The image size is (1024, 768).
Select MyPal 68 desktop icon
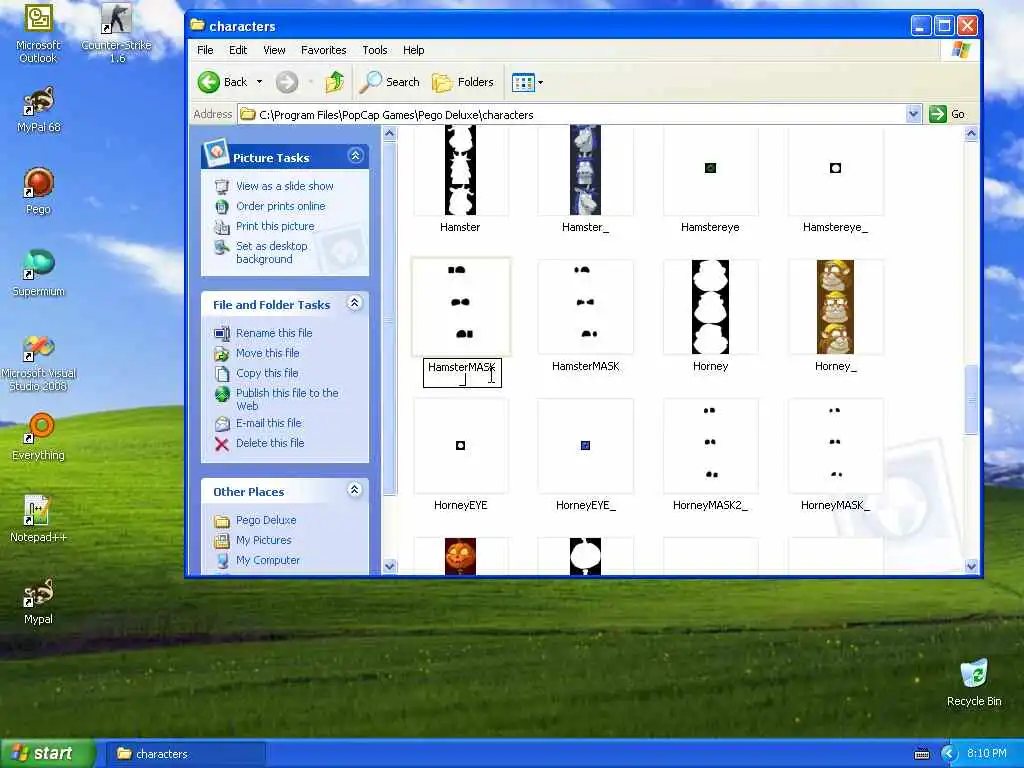click(x=39, y=110)
